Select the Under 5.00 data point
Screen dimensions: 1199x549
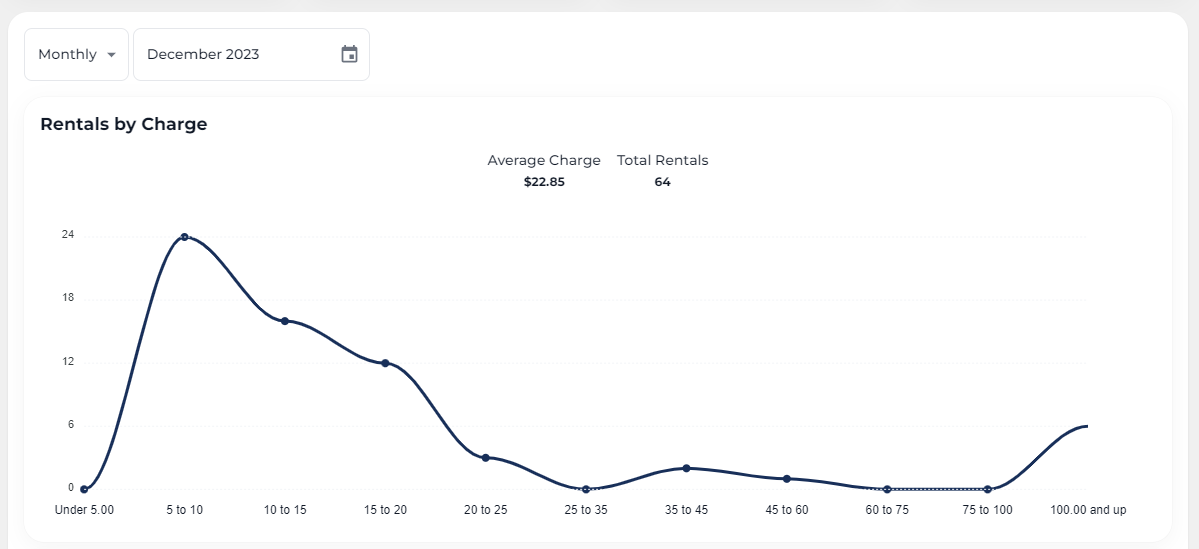(84, 489)
